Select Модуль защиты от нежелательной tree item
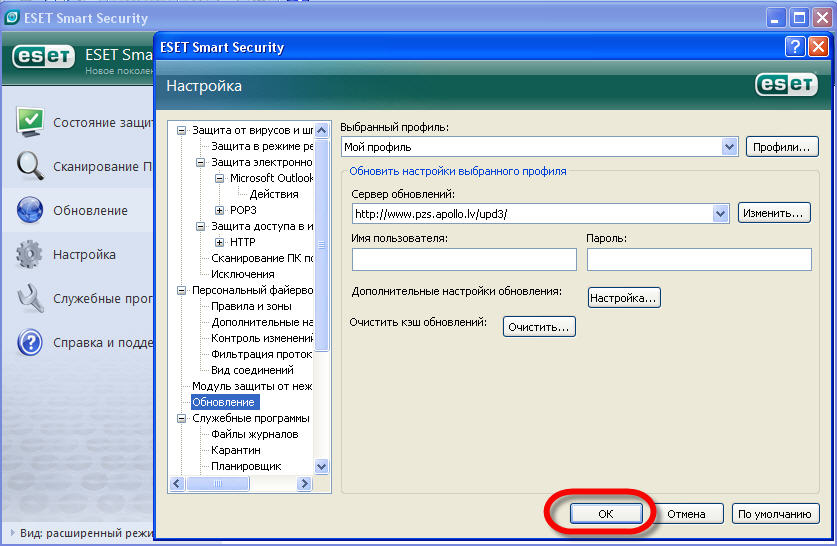Viewport: 837px width, 546px height. click(x=252, y=386)
